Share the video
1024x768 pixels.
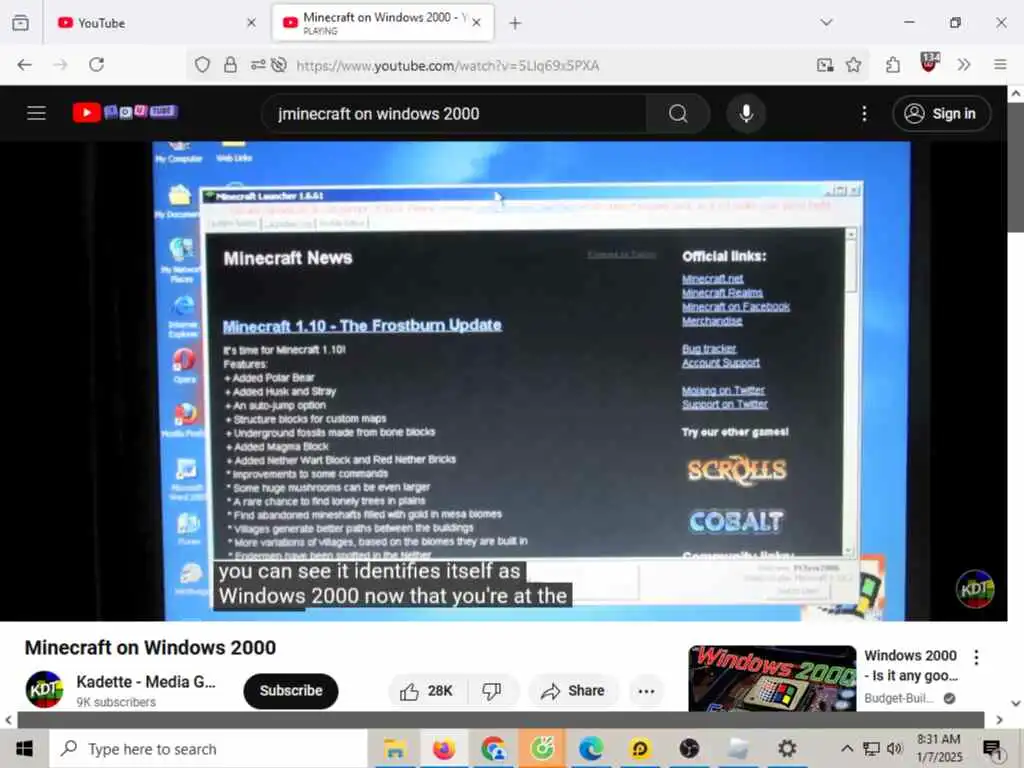point(573,691)
